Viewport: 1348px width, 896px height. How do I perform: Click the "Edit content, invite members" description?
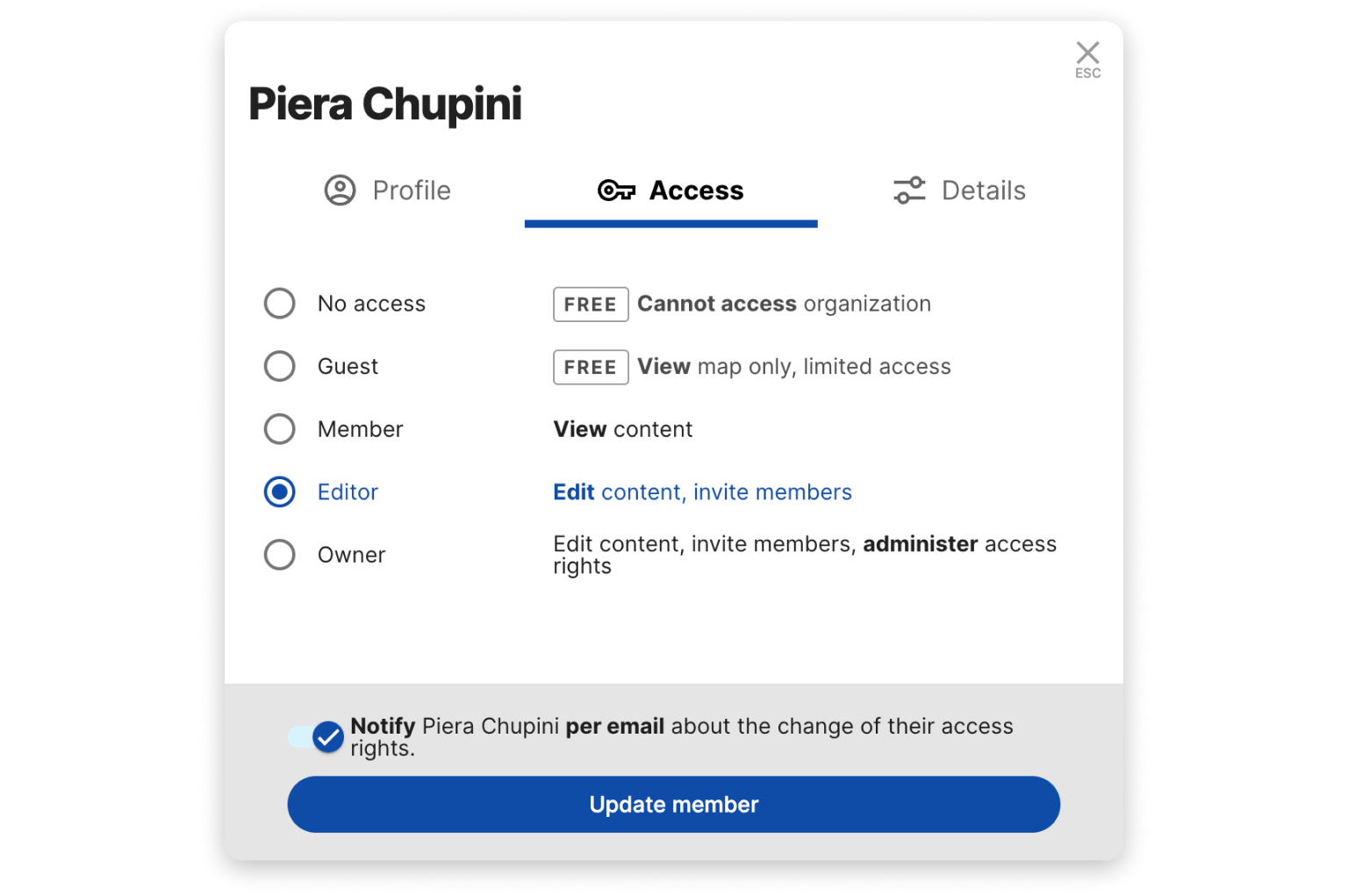pyautogui.click(x=702, y=492)
